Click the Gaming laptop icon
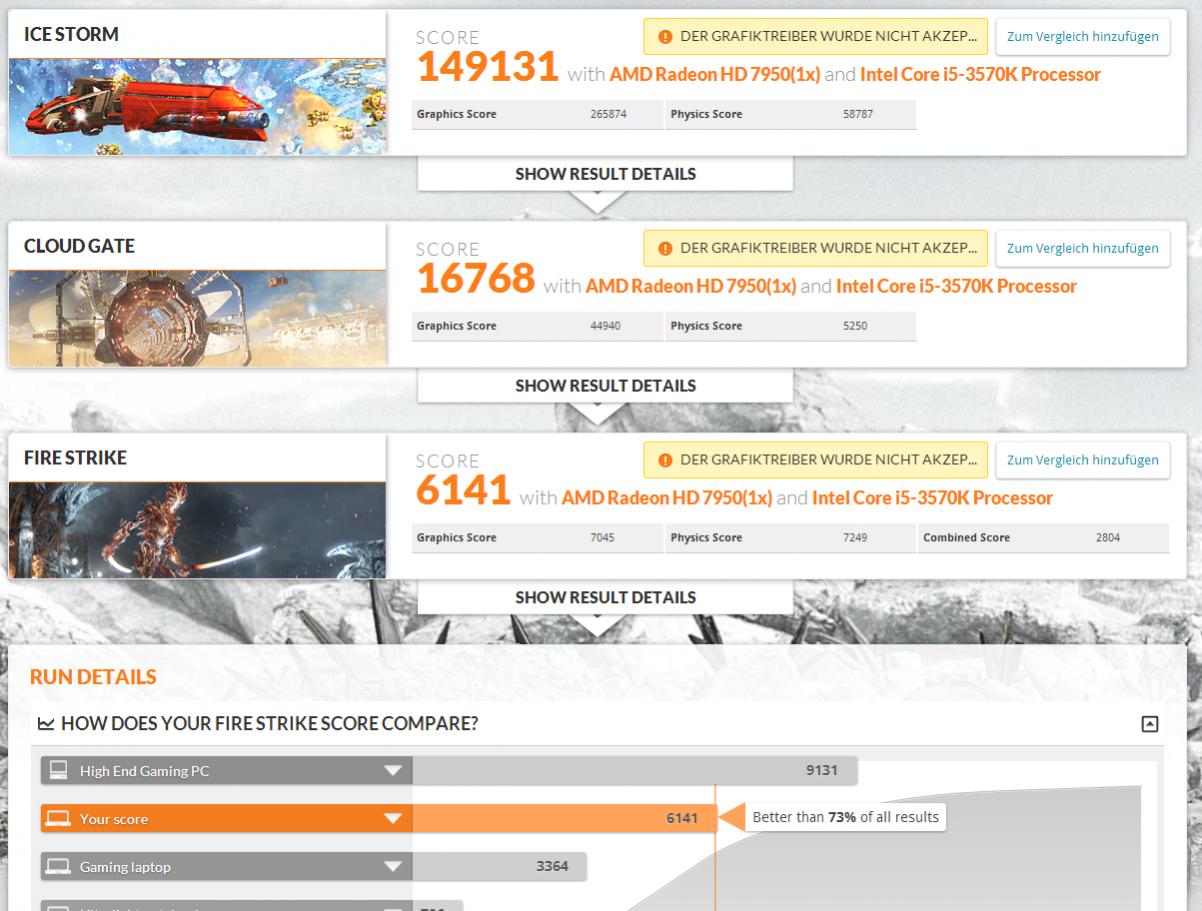Image resolution: width=1202 pixels, height=911 pixels. pyautogui.click(x=59, y=867)
